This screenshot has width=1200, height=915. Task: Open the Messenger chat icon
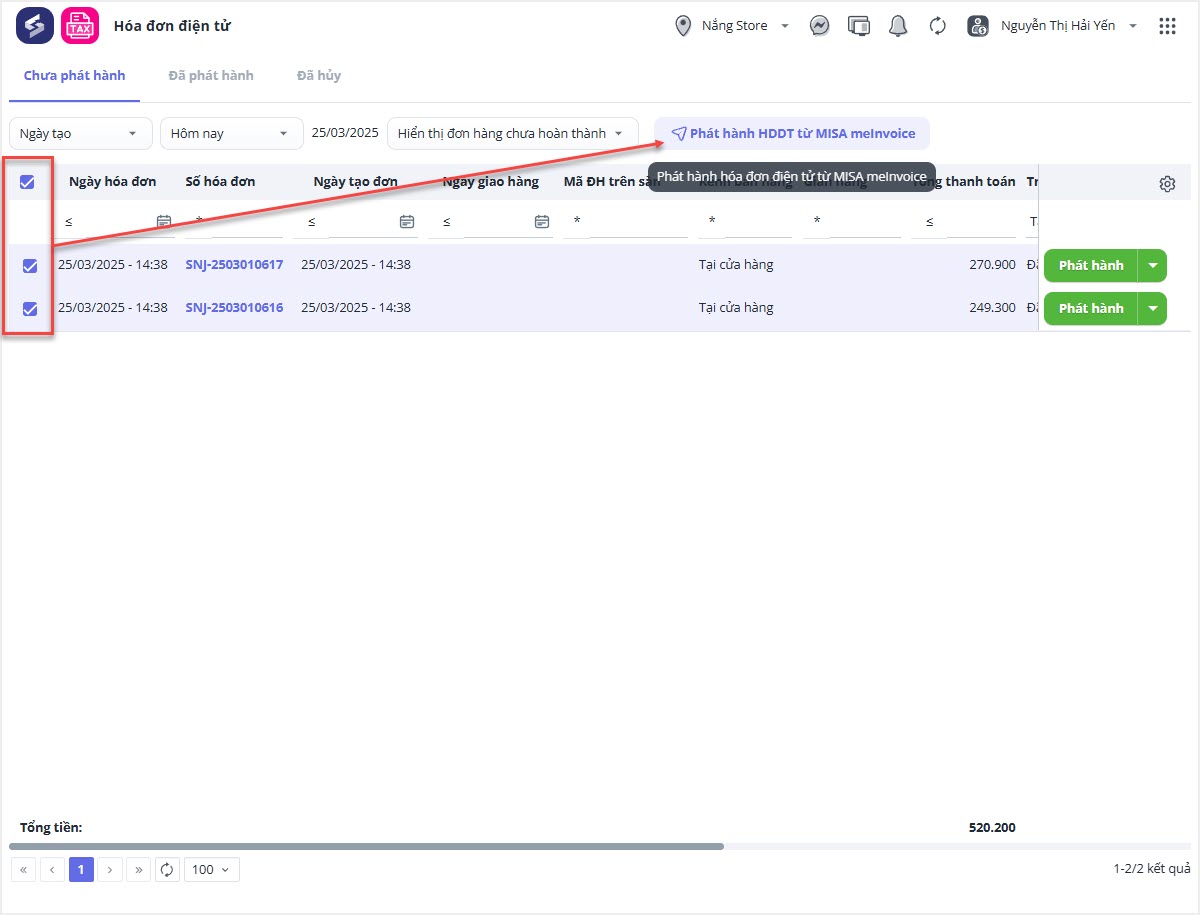tap(819, 26)
